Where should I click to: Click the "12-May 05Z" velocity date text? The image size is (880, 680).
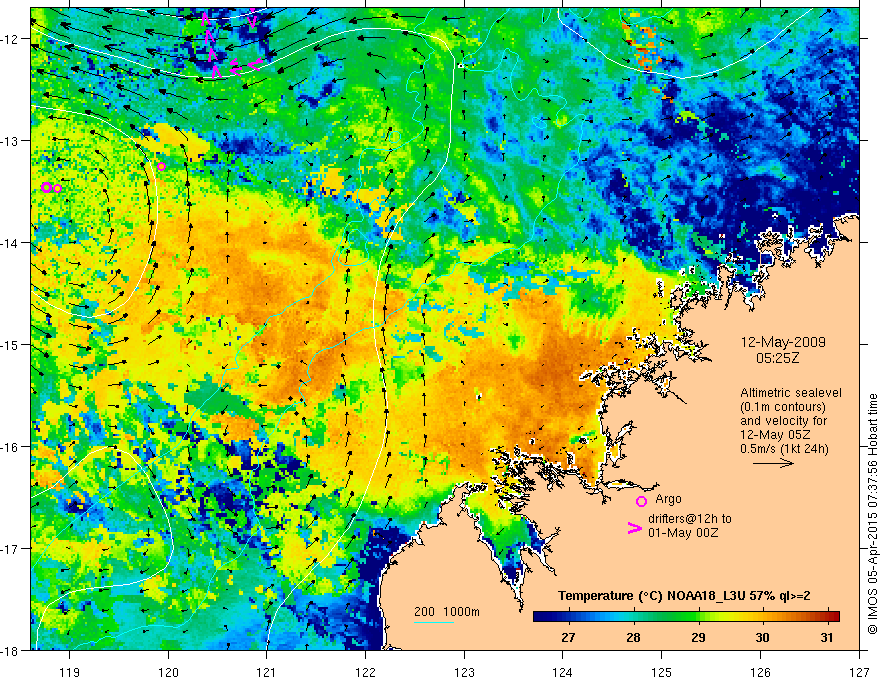point(774,435)
